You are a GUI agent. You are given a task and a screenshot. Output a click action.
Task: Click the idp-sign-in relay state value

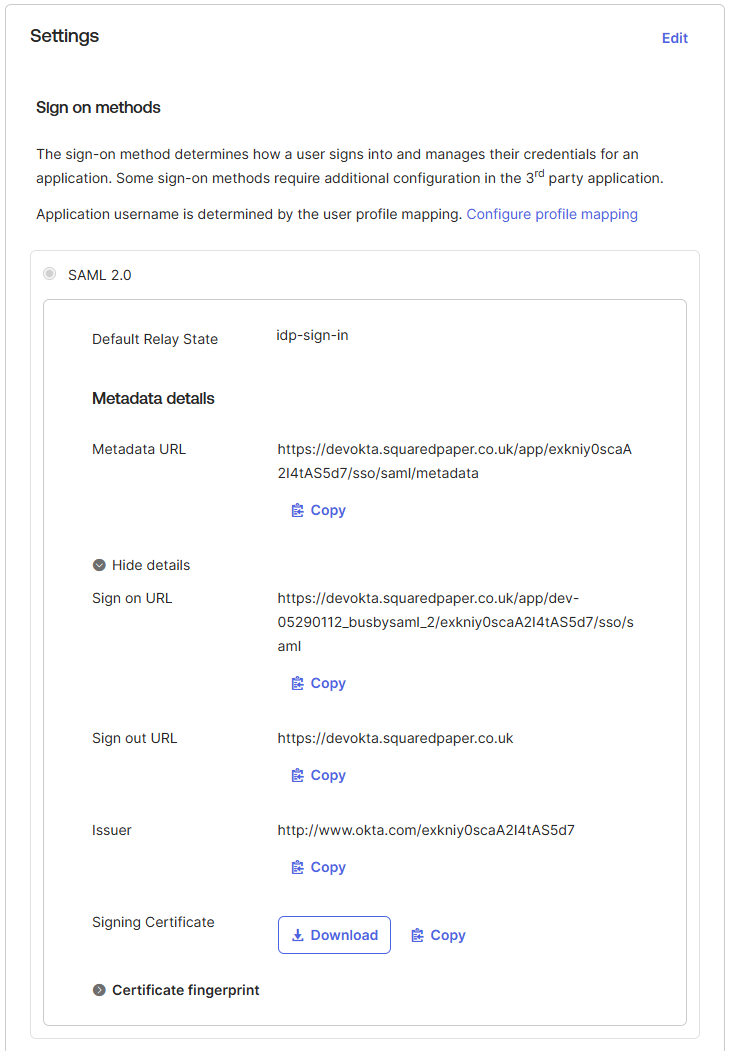tap(312, 335)
